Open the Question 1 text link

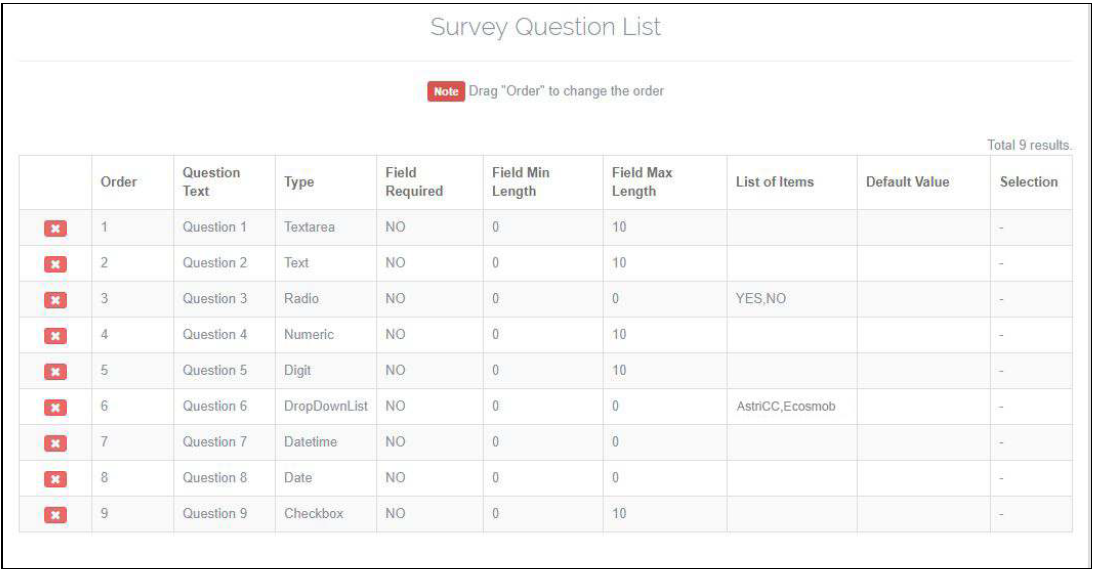click(214, 227)
